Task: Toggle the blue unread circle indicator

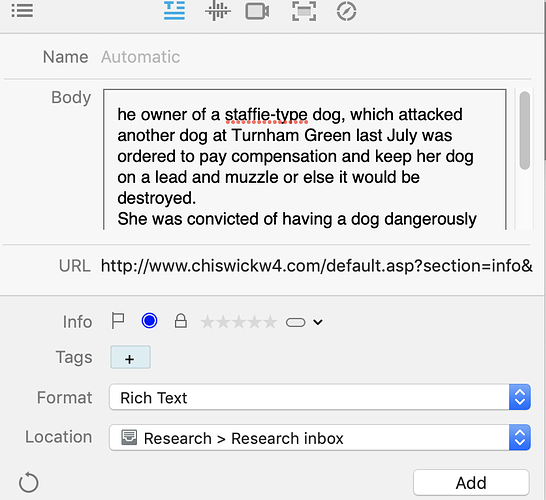Action: point(149,321)
